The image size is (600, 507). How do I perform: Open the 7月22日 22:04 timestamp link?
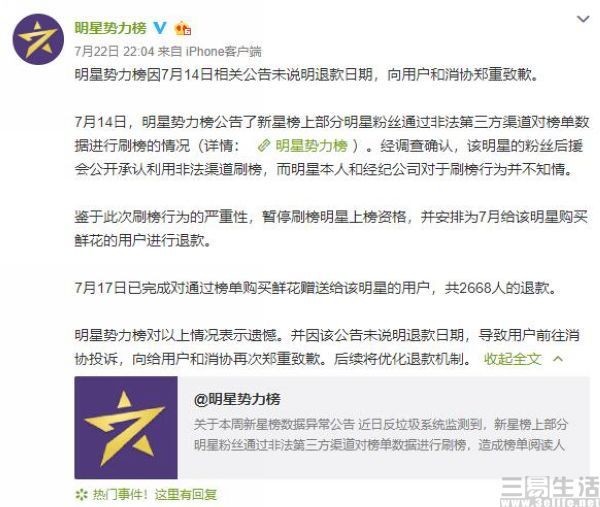pyautogui.click(x=114, y=51)
